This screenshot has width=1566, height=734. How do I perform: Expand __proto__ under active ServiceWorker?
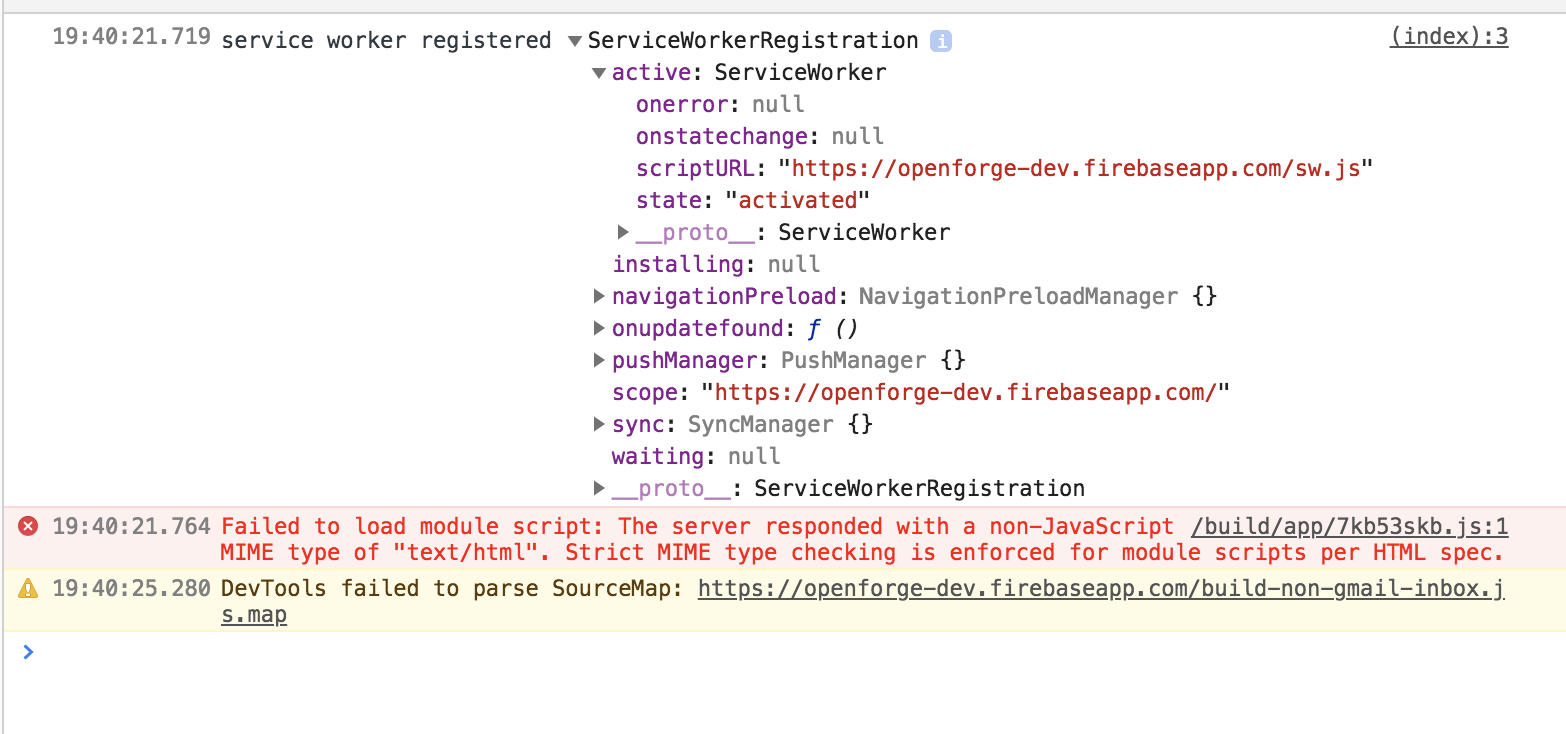(x=622, y=232)
